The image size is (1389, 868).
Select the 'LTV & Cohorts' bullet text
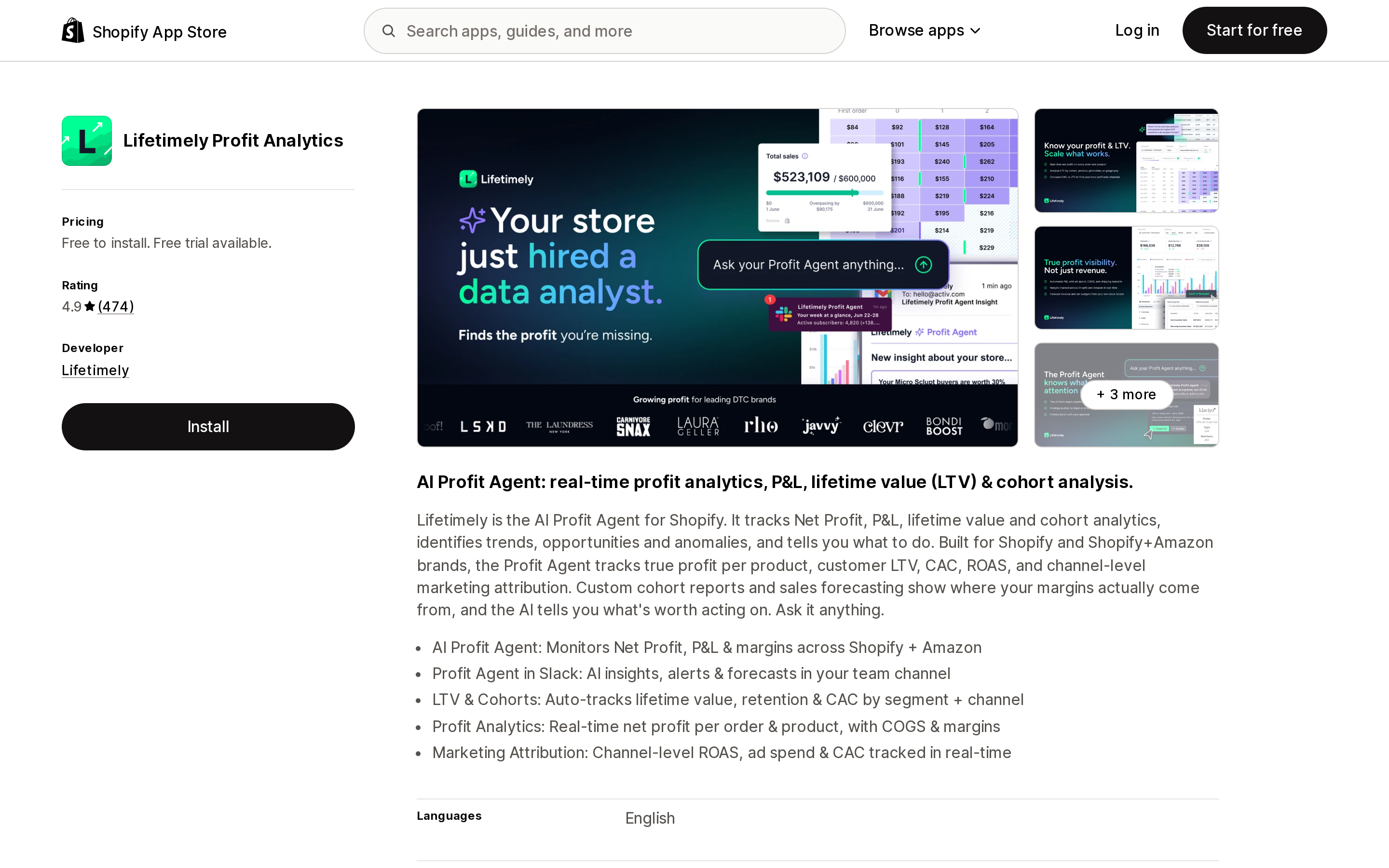click(728, 700)
